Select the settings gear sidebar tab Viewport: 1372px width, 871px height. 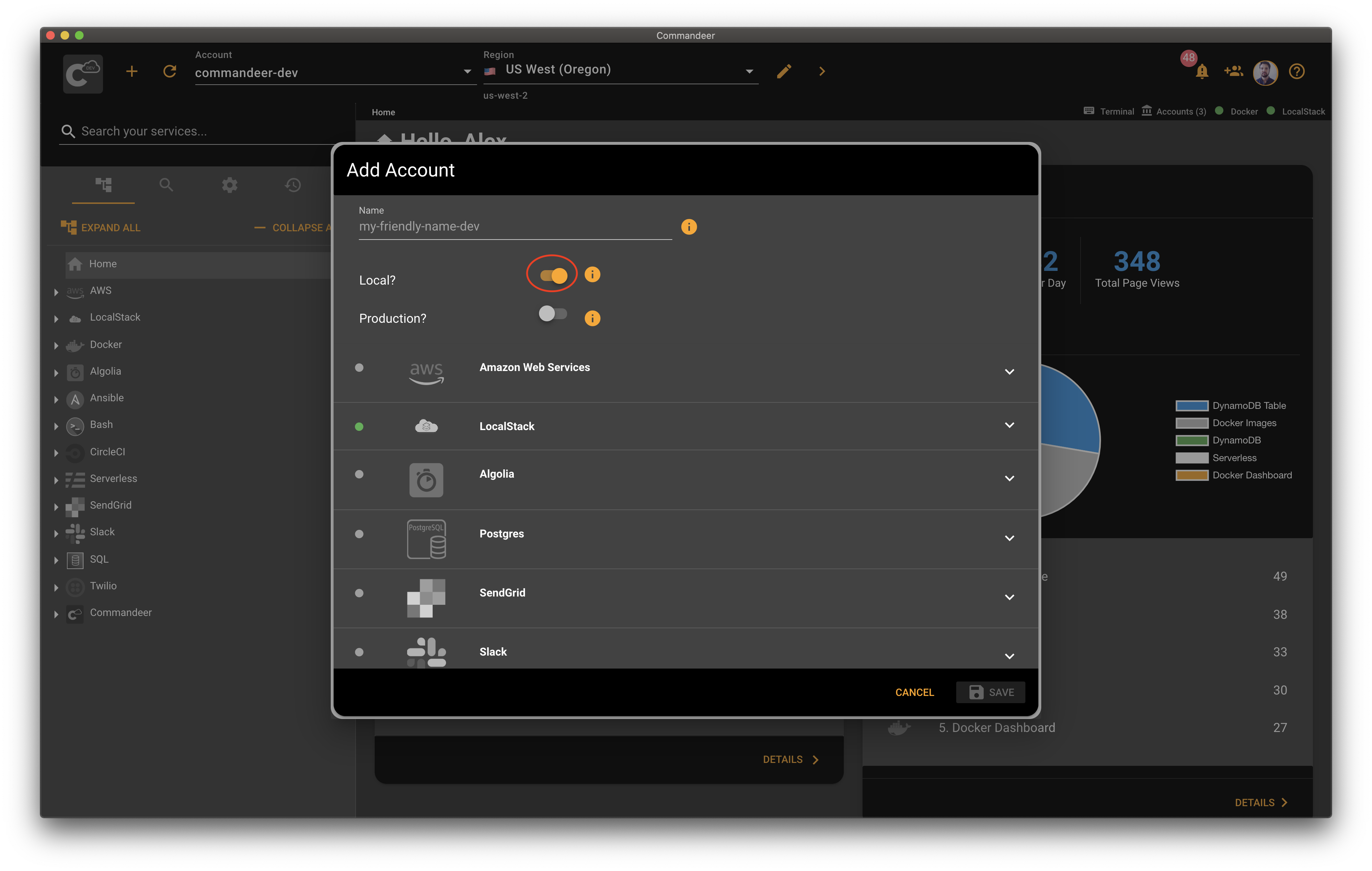coord(230,184)
